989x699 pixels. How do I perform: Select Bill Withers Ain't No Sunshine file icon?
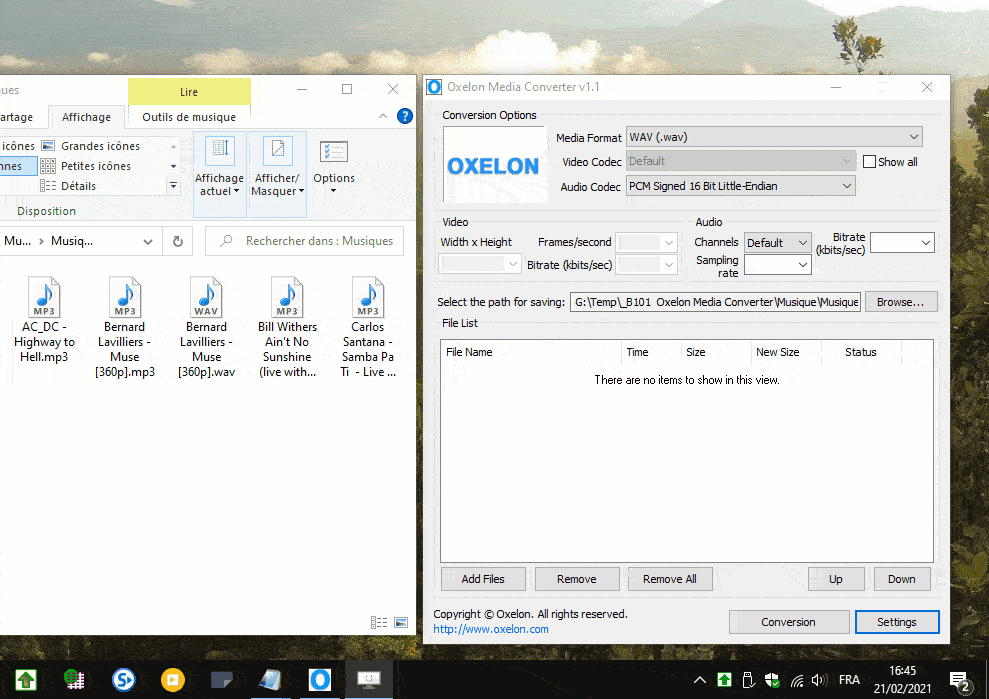[287, 297]
